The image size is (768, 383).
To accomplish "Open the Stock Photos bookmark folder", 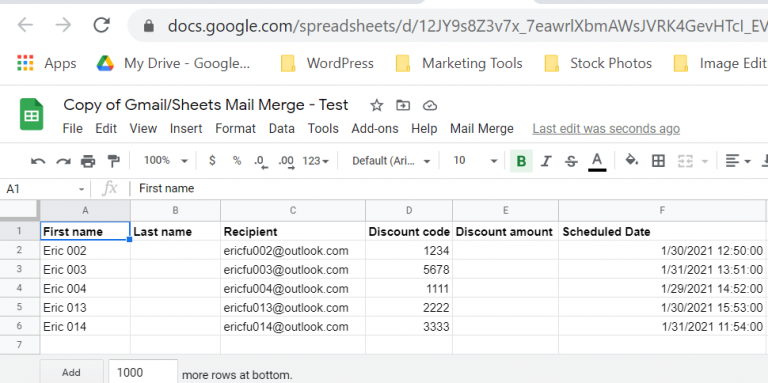I will pos(598,63).
